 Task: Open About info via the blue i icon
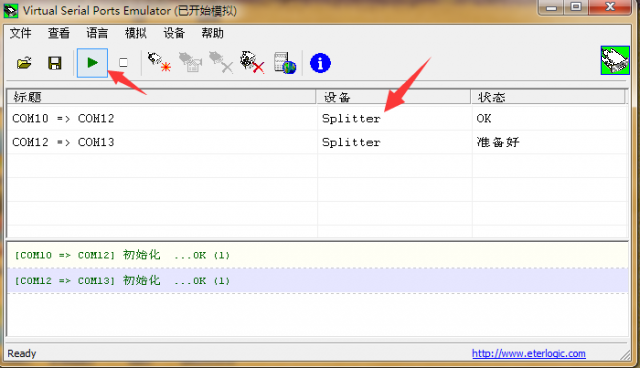320,63
